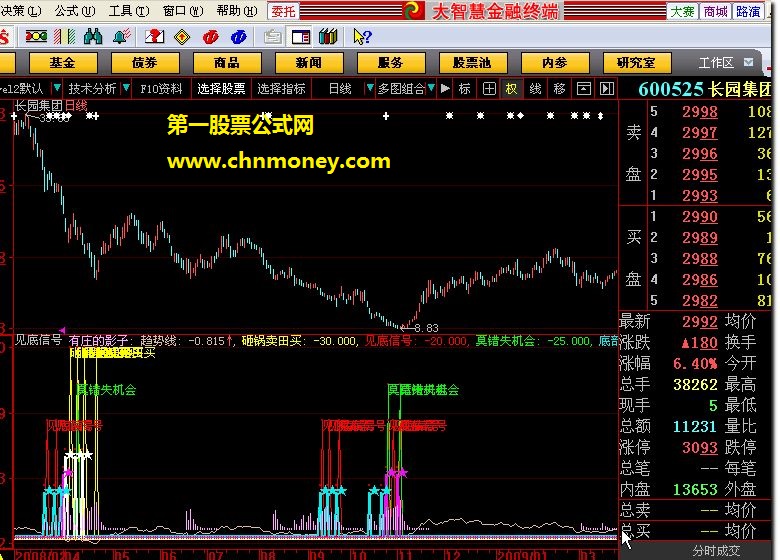Click the striped color bars toolbar icon
780x560 pixels.
[x=65, y=36]
